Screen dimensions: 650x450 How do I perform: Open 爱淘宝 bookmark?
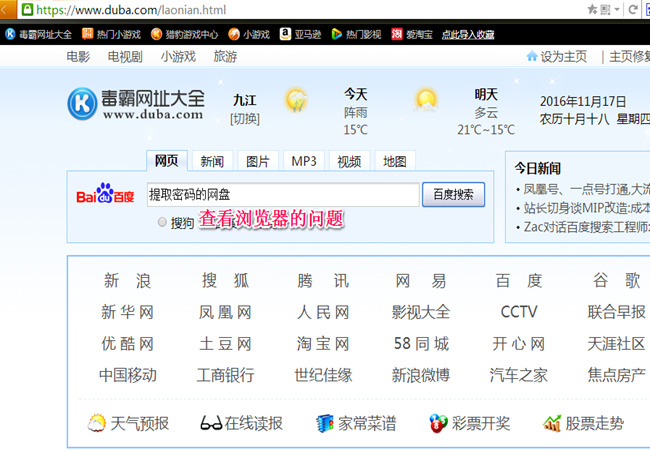point(412,34)
